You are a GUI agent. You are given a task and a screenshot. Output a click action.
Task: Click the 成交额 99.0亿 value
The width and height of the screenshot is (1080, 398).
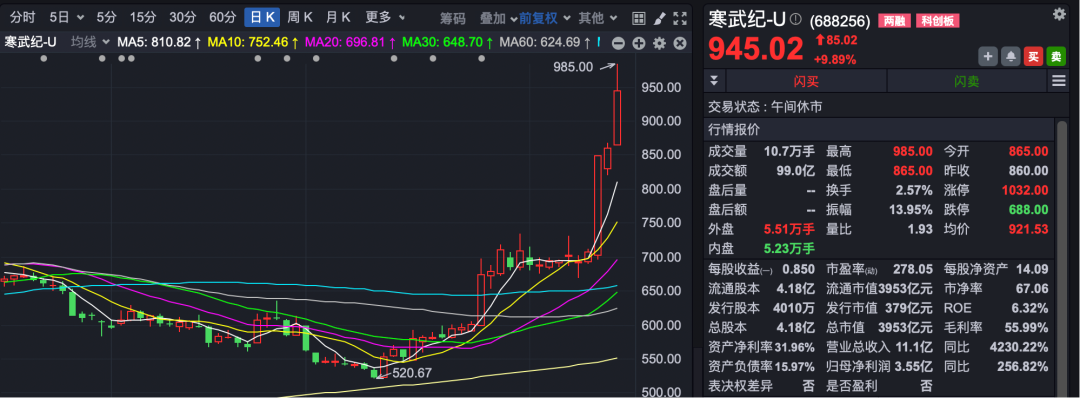pos(795,171)
